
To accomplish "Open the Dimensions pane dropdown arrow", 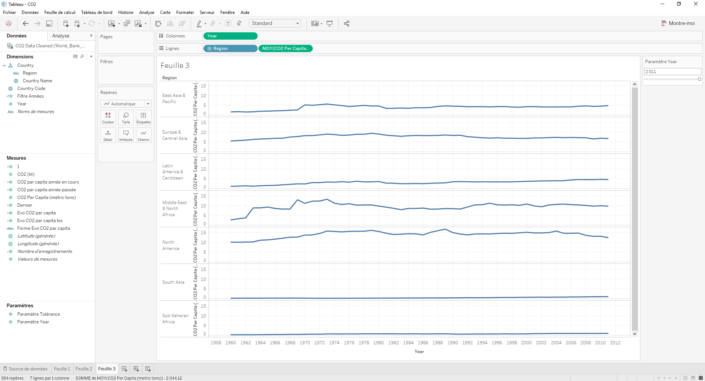I will [91, 57].
